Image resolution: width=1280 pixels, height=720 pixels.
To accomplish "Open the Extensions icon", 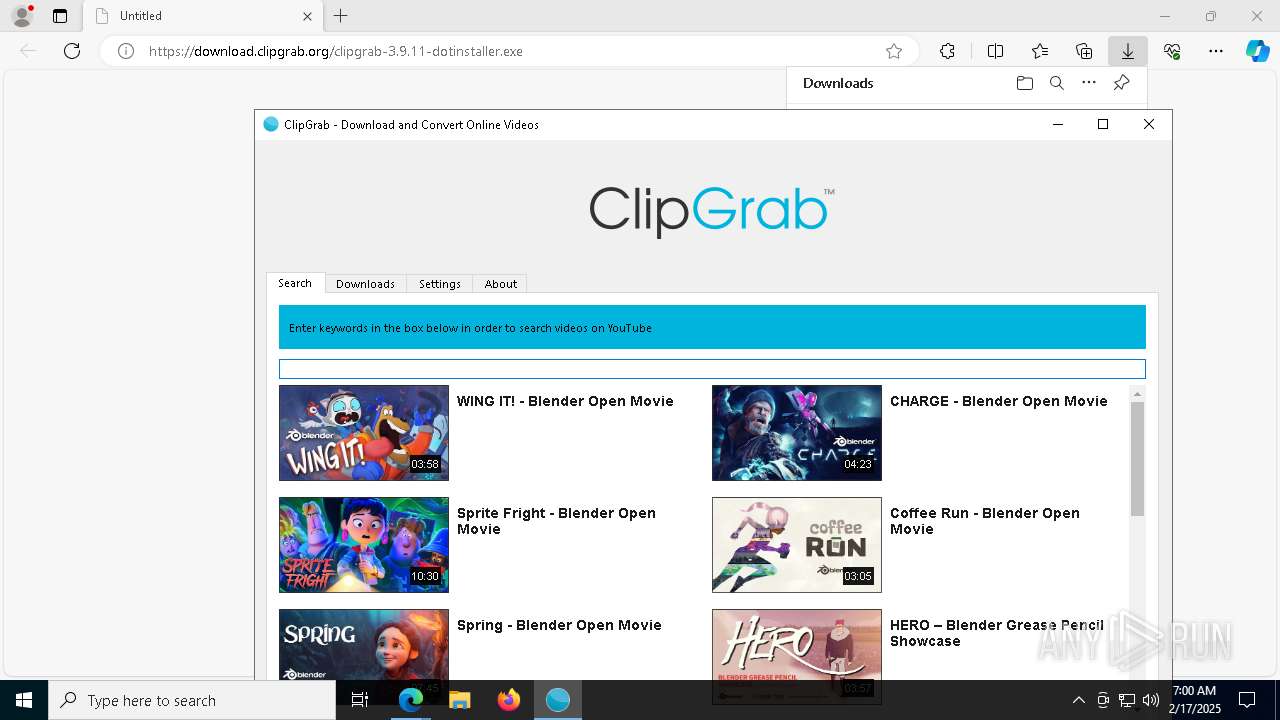I will coord(947,51).
